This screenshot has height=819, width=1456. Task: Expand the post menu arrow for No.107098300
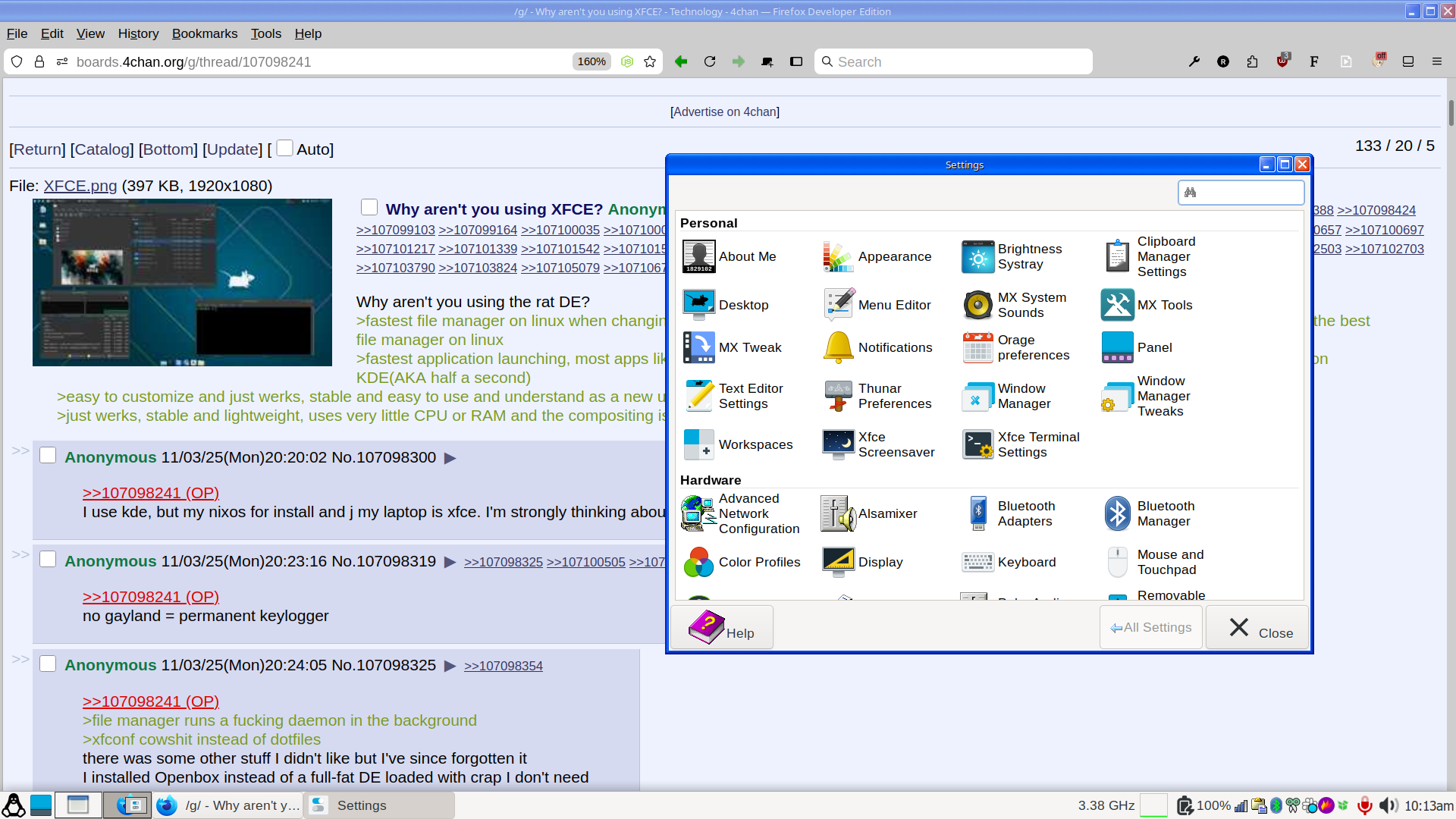click(450, 457)
